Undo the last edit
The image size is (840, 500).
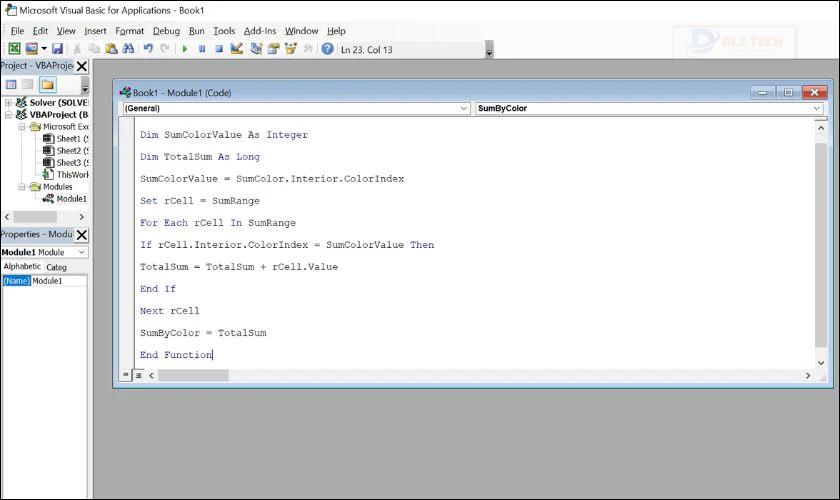pos(148,49)
